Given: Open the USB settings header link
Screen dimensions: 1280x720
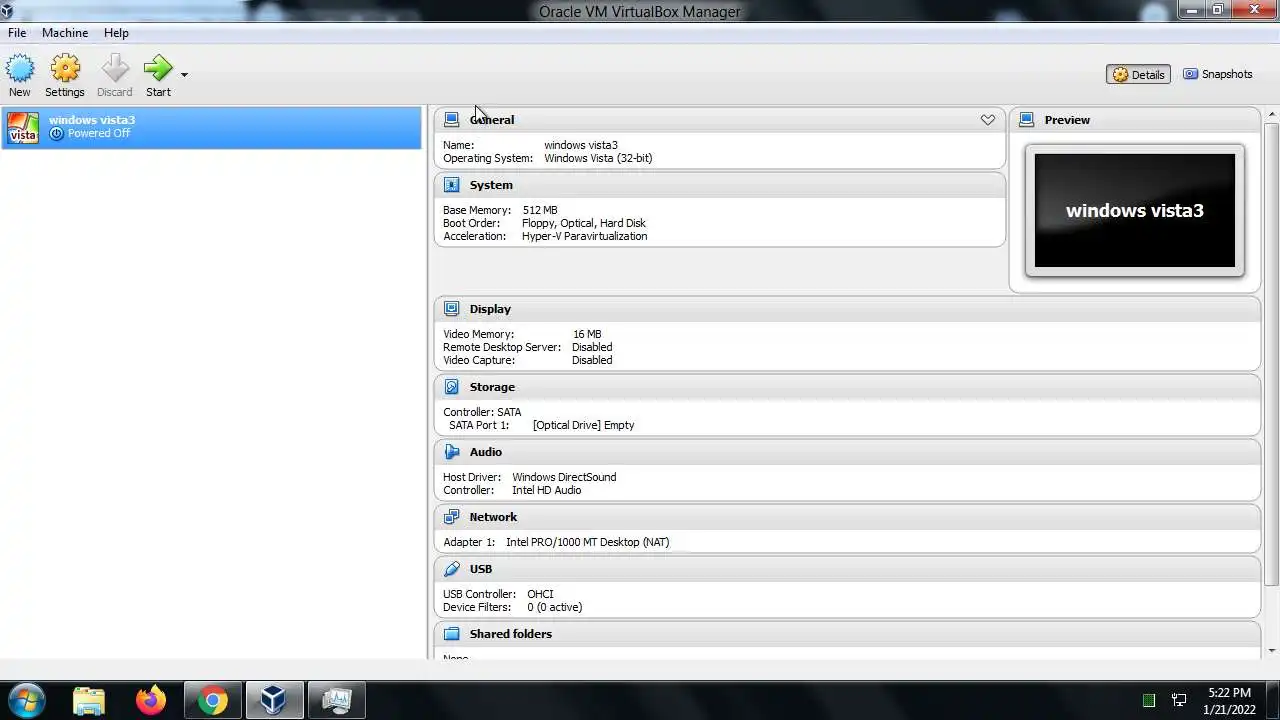Looking at the screenshot, I should coord(481,569).
